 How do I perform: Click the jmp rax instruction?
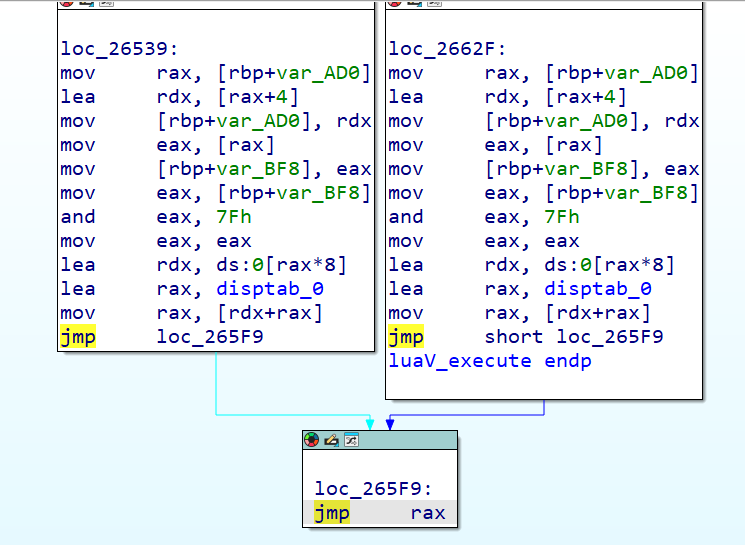point(380,513)
